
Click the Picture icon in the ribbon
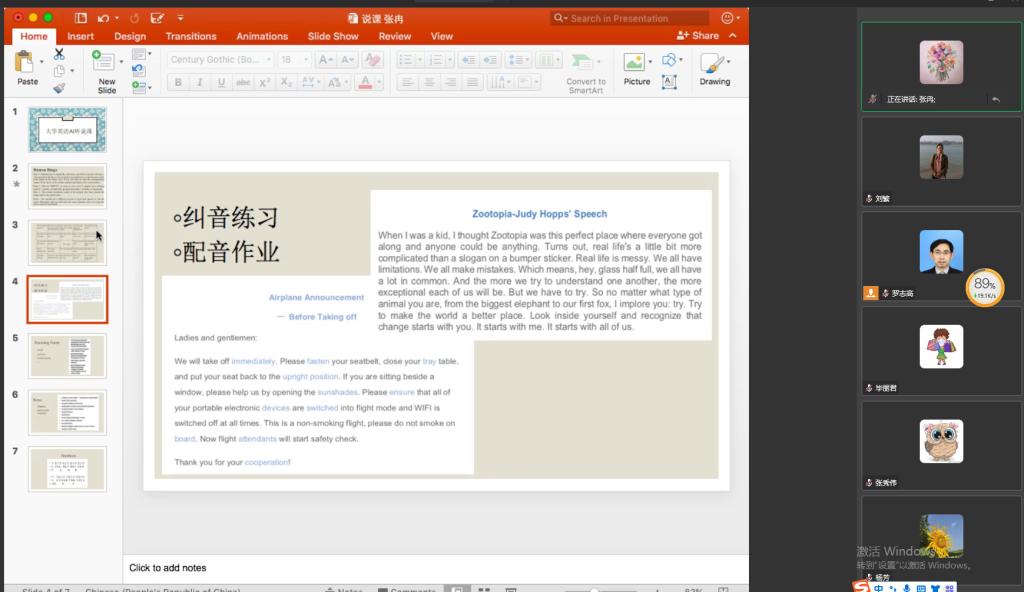pyautogui.click(x=636, y=66)
